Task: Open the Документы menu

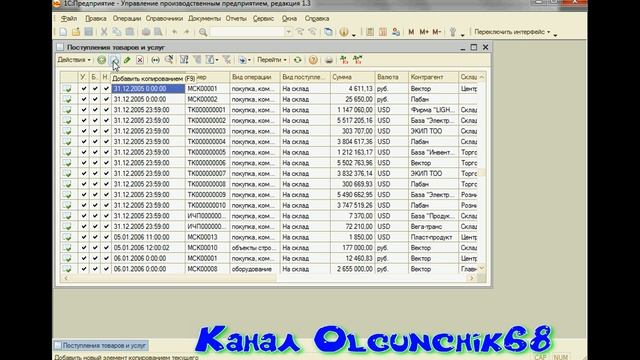Action: [204, 18]
